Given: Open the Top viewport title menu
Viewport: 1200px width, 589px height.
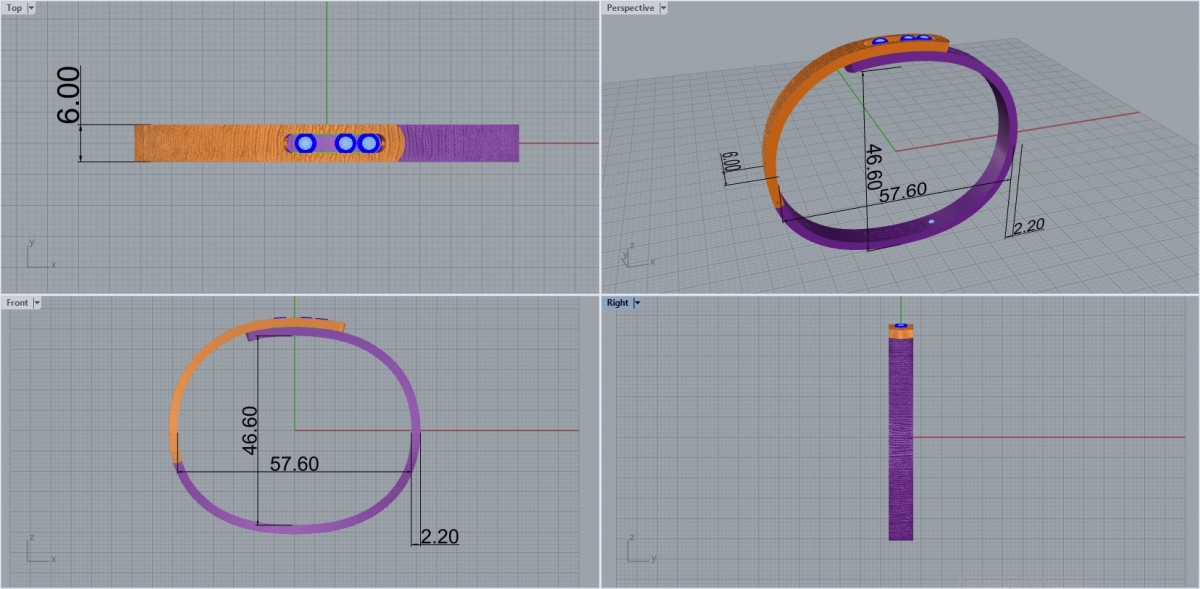Looking at the screenshot, I should [x=31, y=8].
